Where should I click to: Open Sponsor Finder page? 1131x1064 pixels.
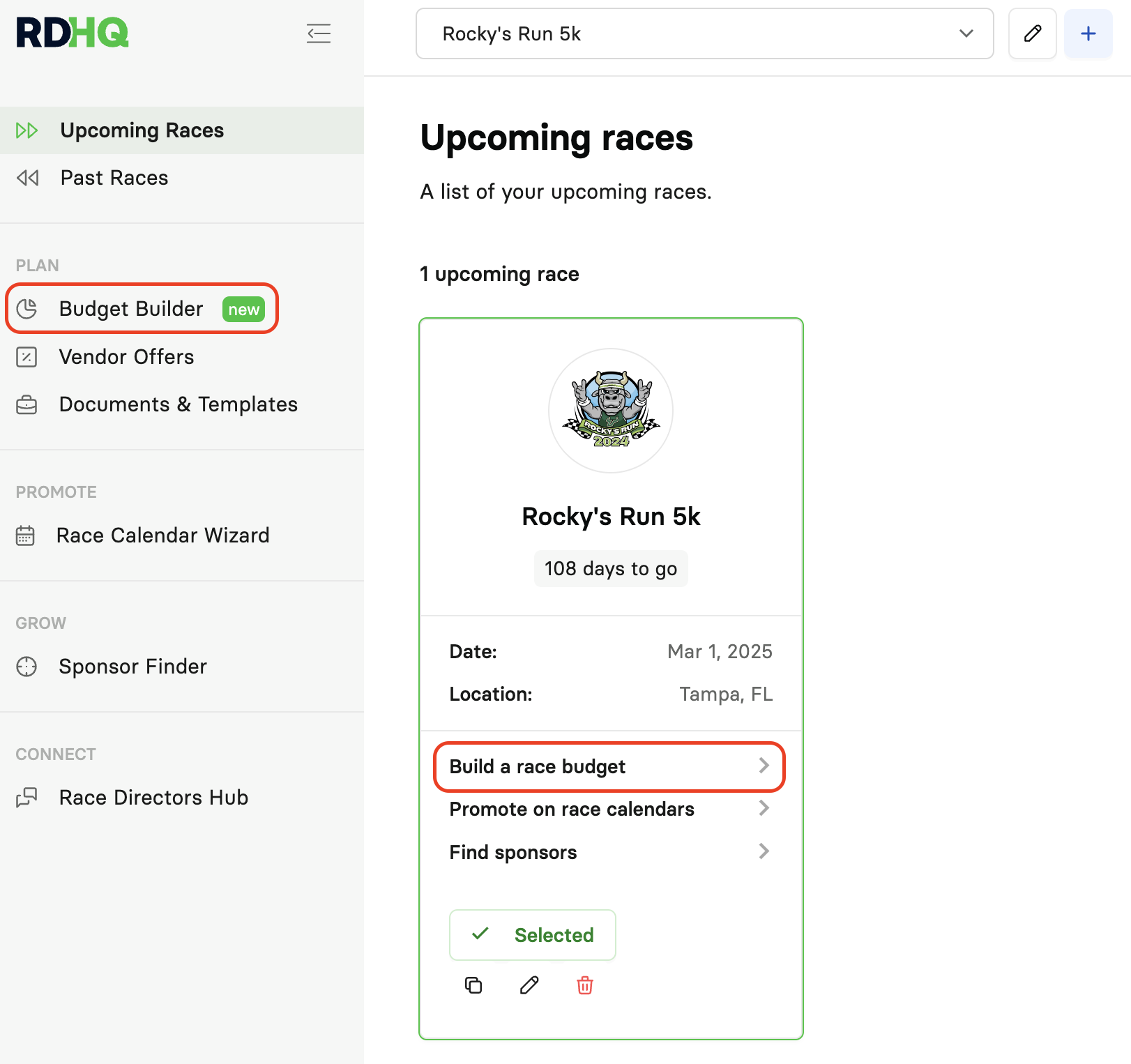(132, 667)
